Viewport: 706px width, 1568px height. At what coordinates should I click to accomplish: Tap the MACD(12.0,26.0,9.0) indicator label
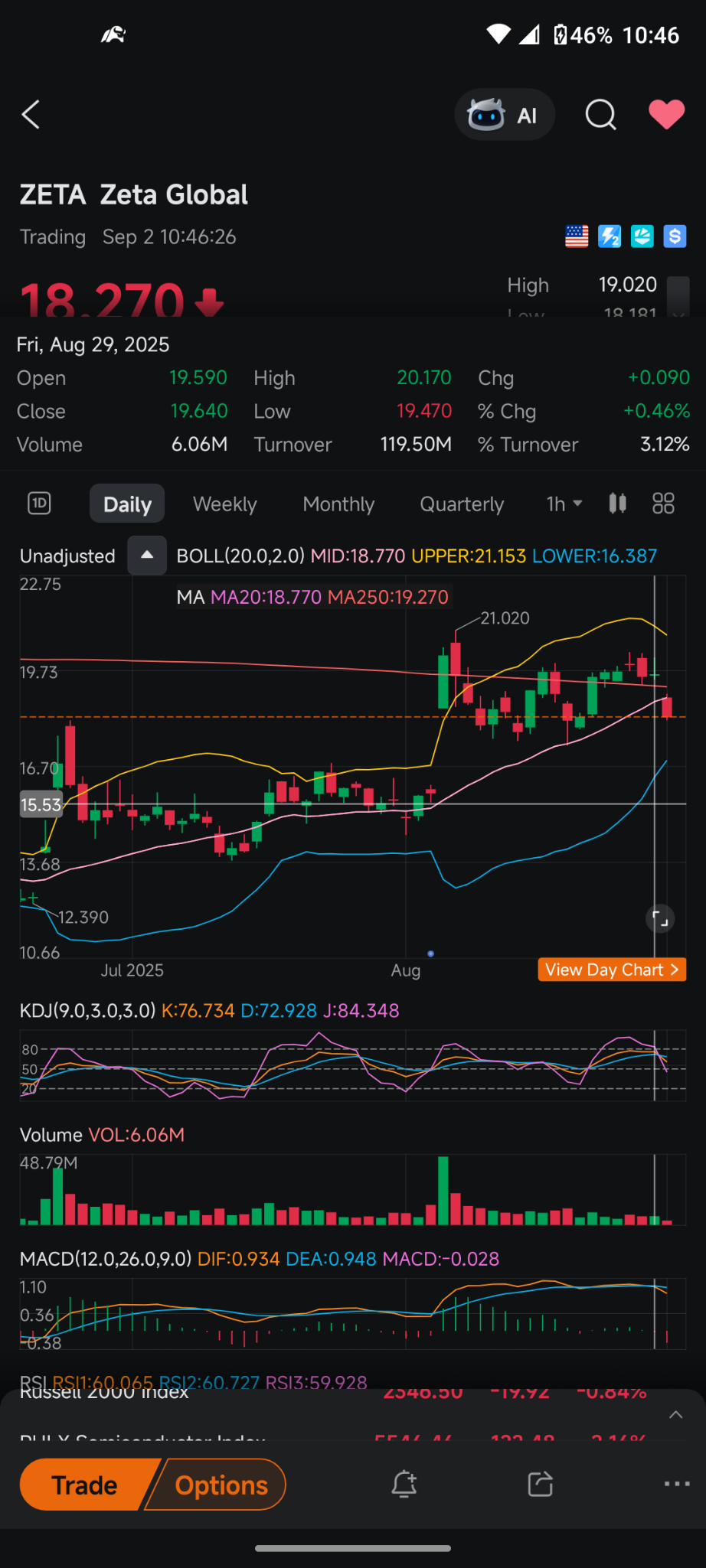tap(106, 1258)
